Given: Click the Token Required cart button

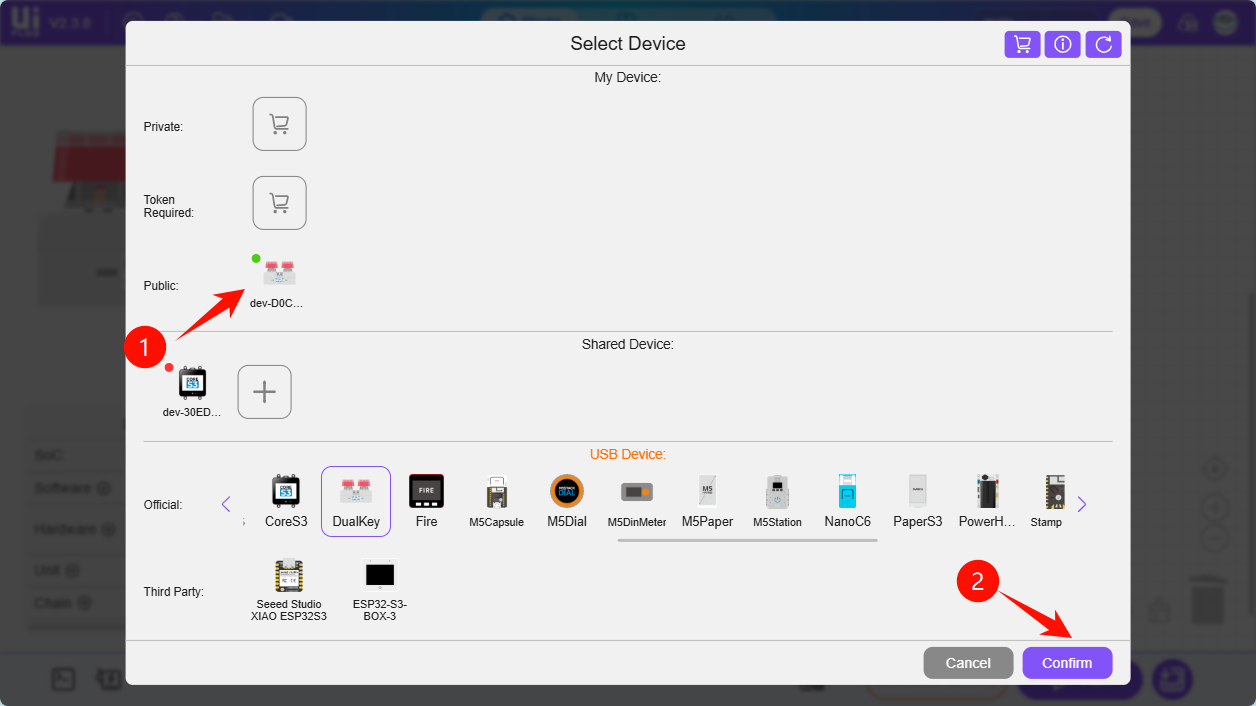Looking at the screenshot, I should pos(279,203).
